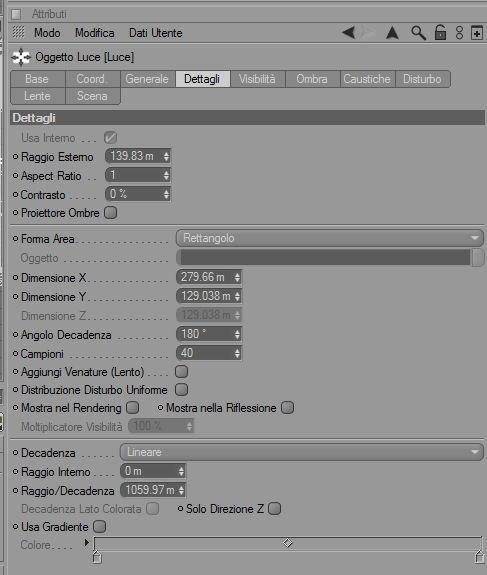Enable Proiettore Ombre checkbox
This screenshot has height=575, width=487.
tap(110, 212)
